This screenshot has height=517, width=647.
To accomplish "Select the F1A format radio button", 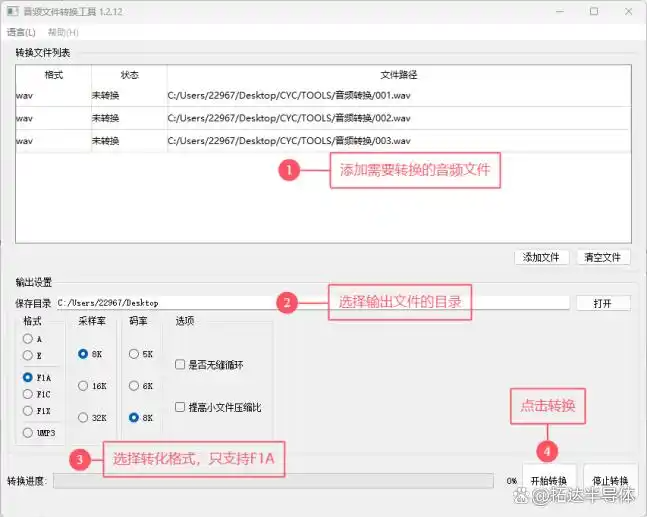I will coord(28,377).
